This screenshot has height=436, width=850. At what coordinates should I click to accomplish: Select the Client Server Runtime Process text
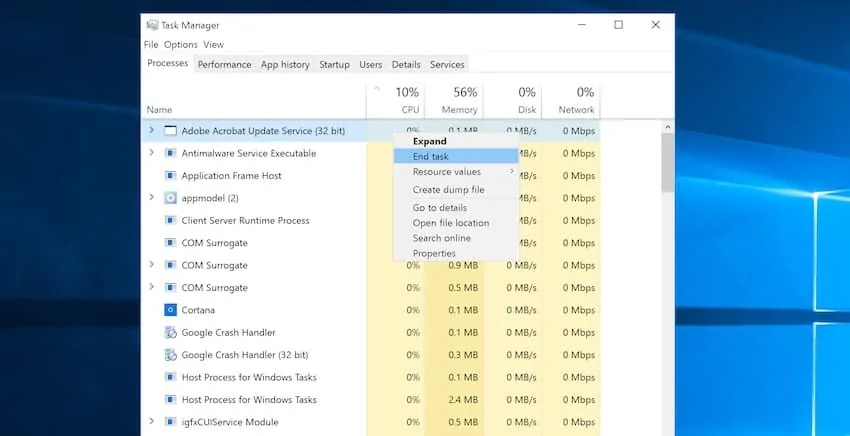(246, 220)
